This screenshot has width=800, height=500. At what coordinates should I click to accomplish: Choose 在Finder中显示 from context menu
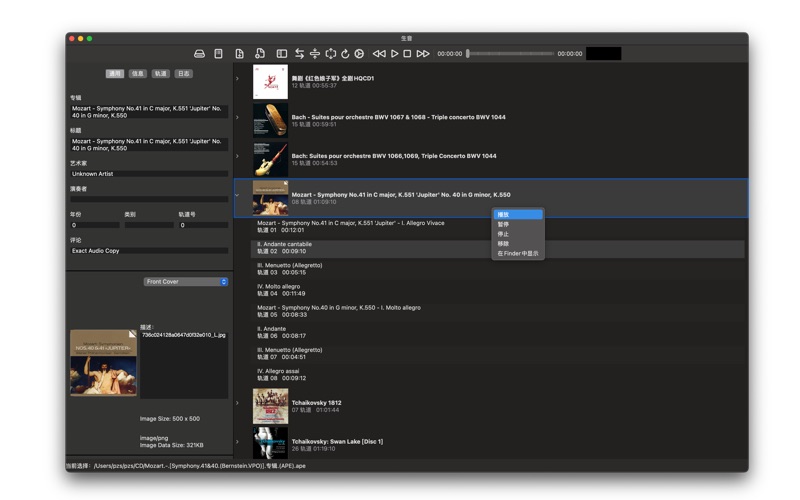point(517,254)
